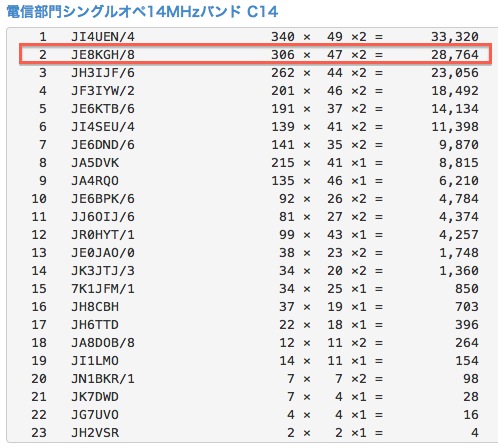
Task: Click callsign JH8CBH in row 16
Action: coord(95,306)
